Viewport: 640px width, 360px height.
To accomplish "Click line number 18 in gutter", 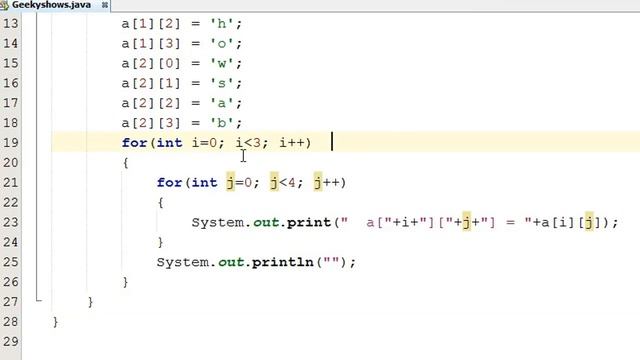I will [x=11, y=123].
